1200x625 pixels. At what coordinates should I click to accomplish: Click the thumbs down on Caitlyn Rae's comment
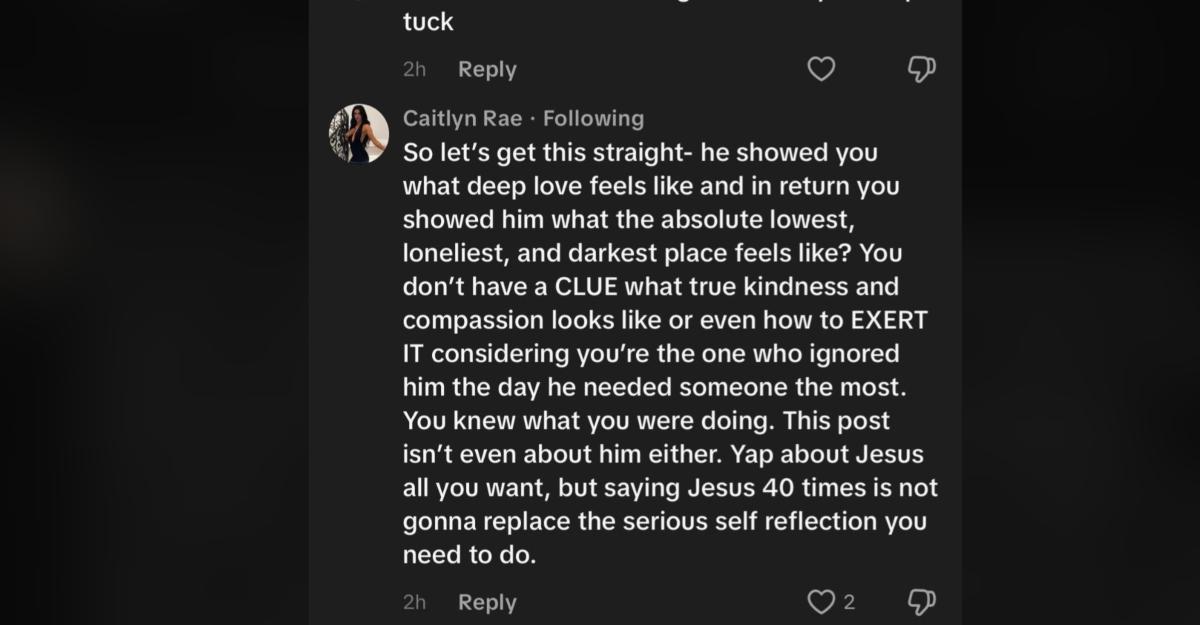pyautogui.click(x=921, y=601)
